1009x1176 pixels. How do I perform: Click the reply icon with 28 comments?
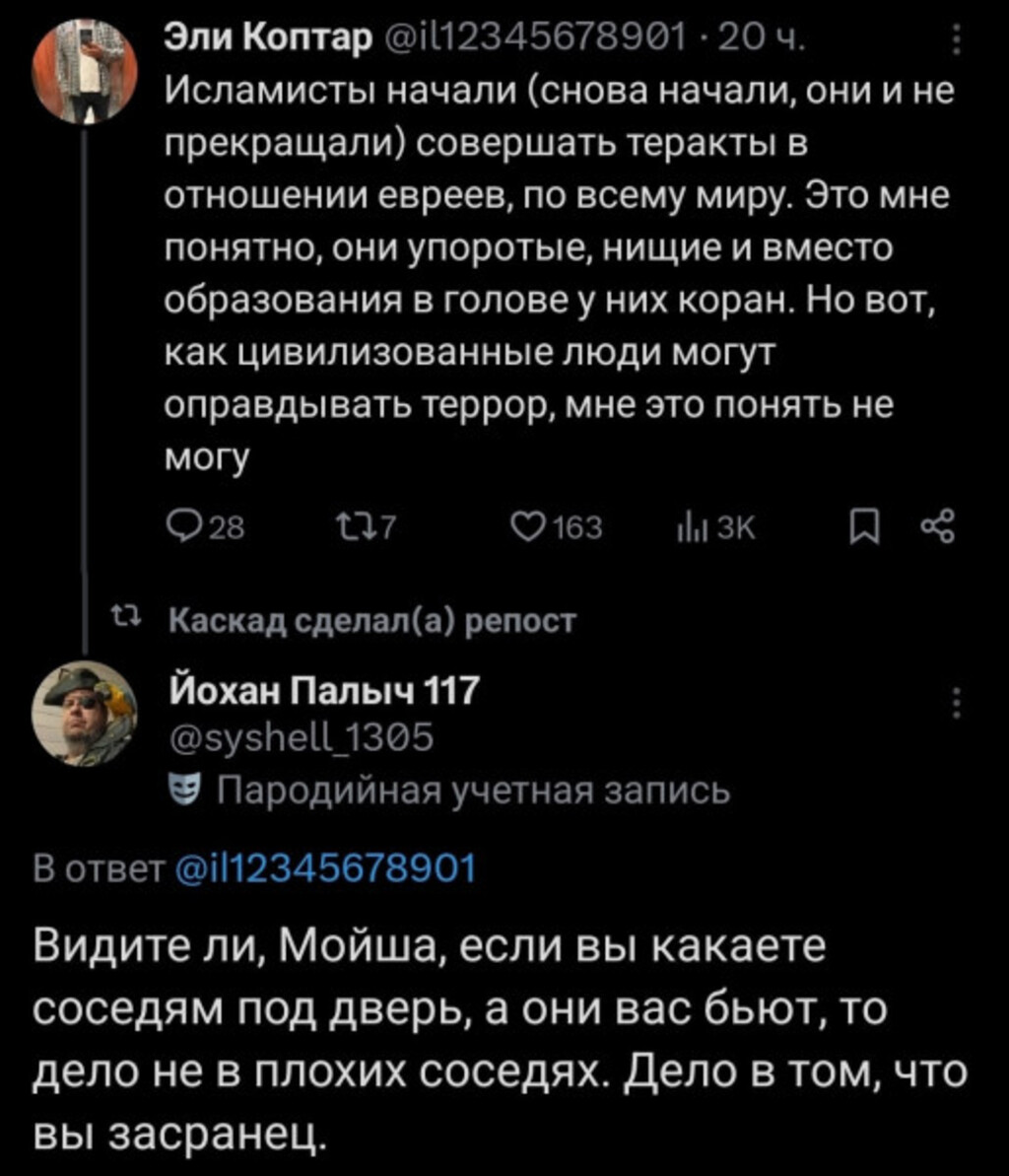tap(179, 529)
